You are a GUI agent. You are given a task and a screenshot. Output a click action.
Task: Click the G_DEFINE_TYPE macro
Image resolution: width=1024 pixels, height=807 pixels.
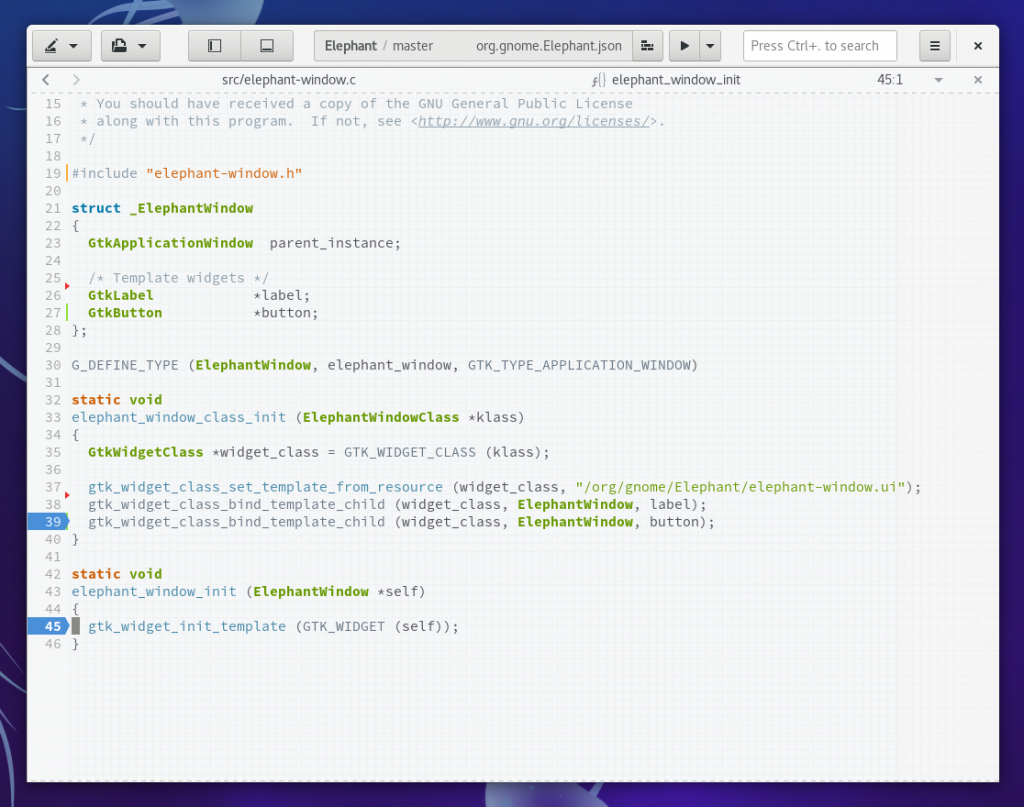[x=125, y=365]
